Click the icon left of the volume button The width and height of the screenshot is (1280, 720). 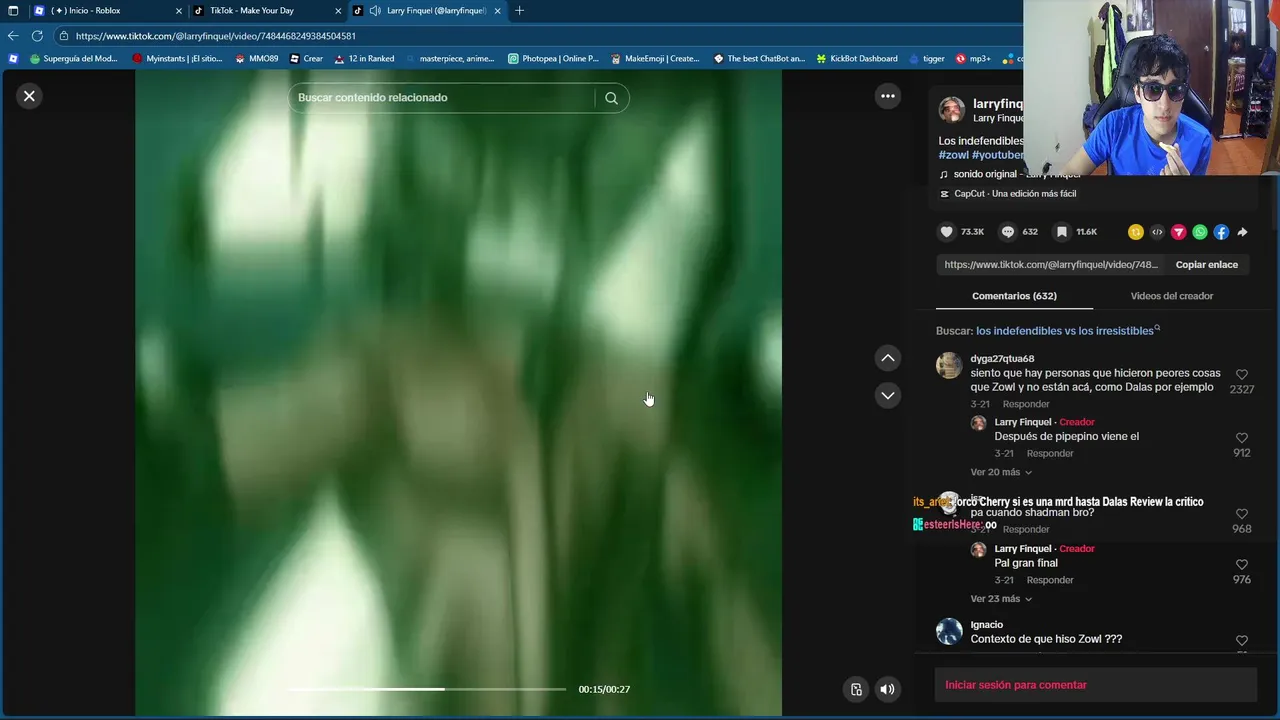[x=856, y=689]
